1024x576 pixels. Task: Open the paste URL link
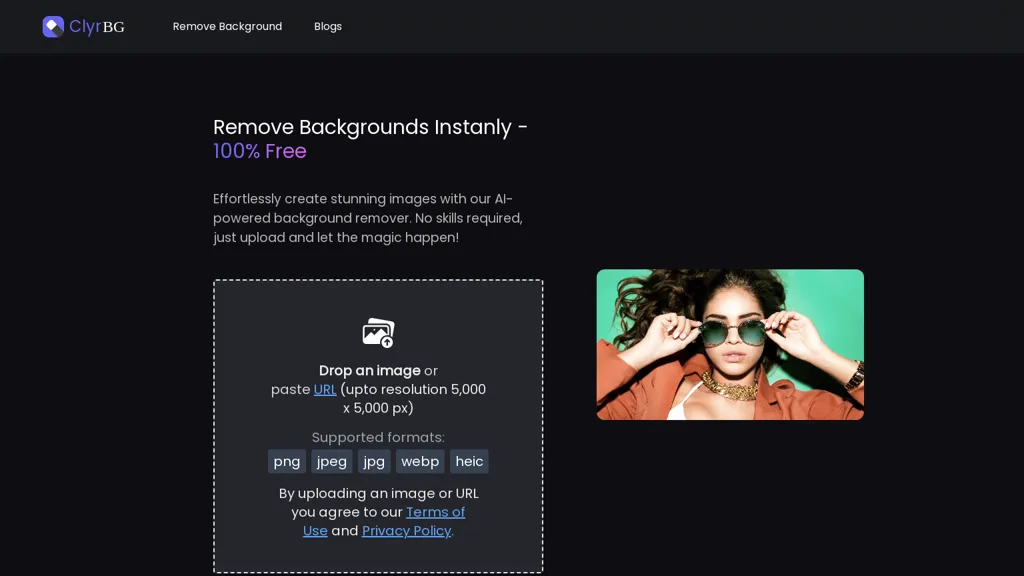(x=325, y=389)
